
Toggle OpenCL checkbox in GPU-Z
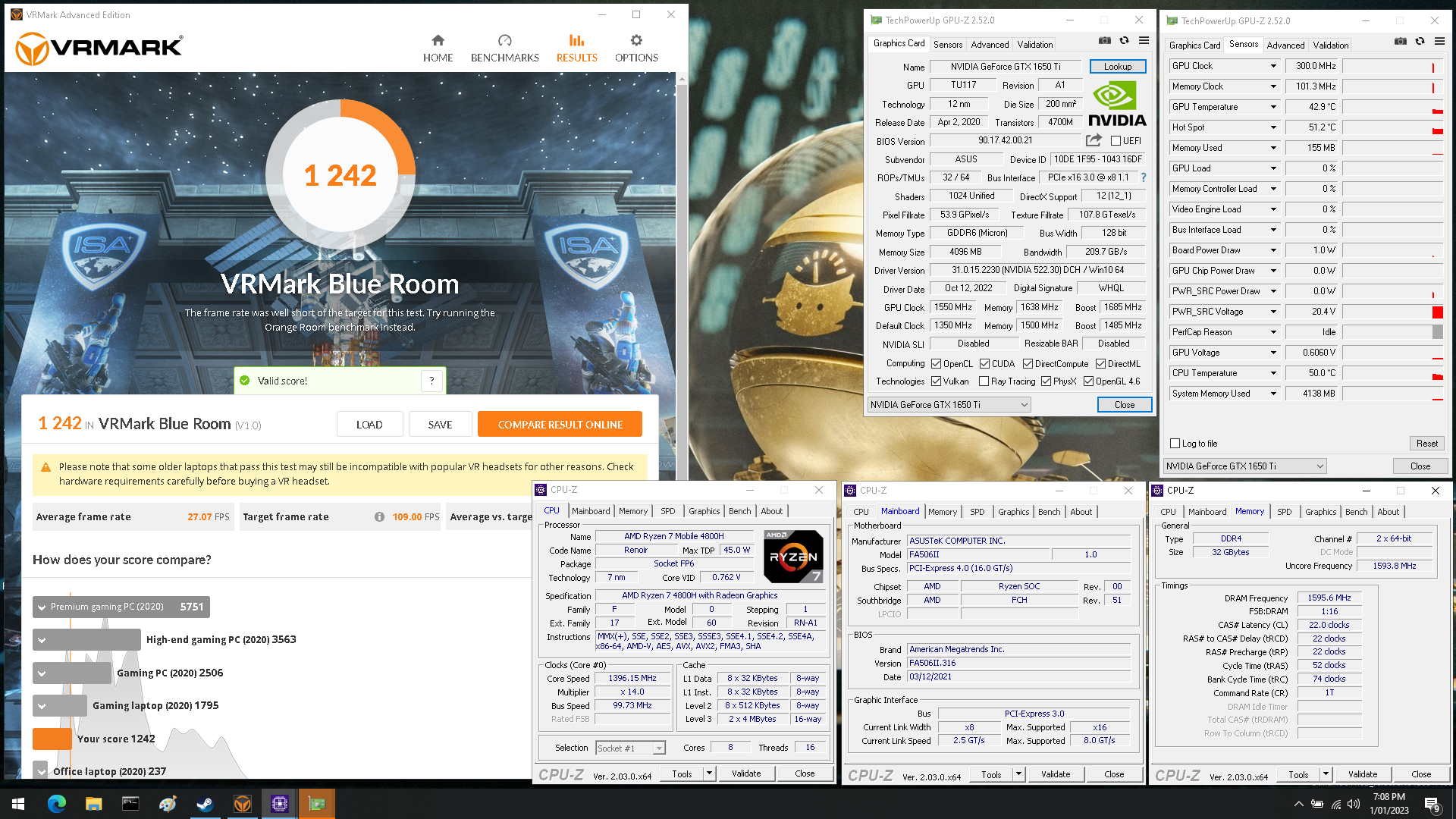936,364
